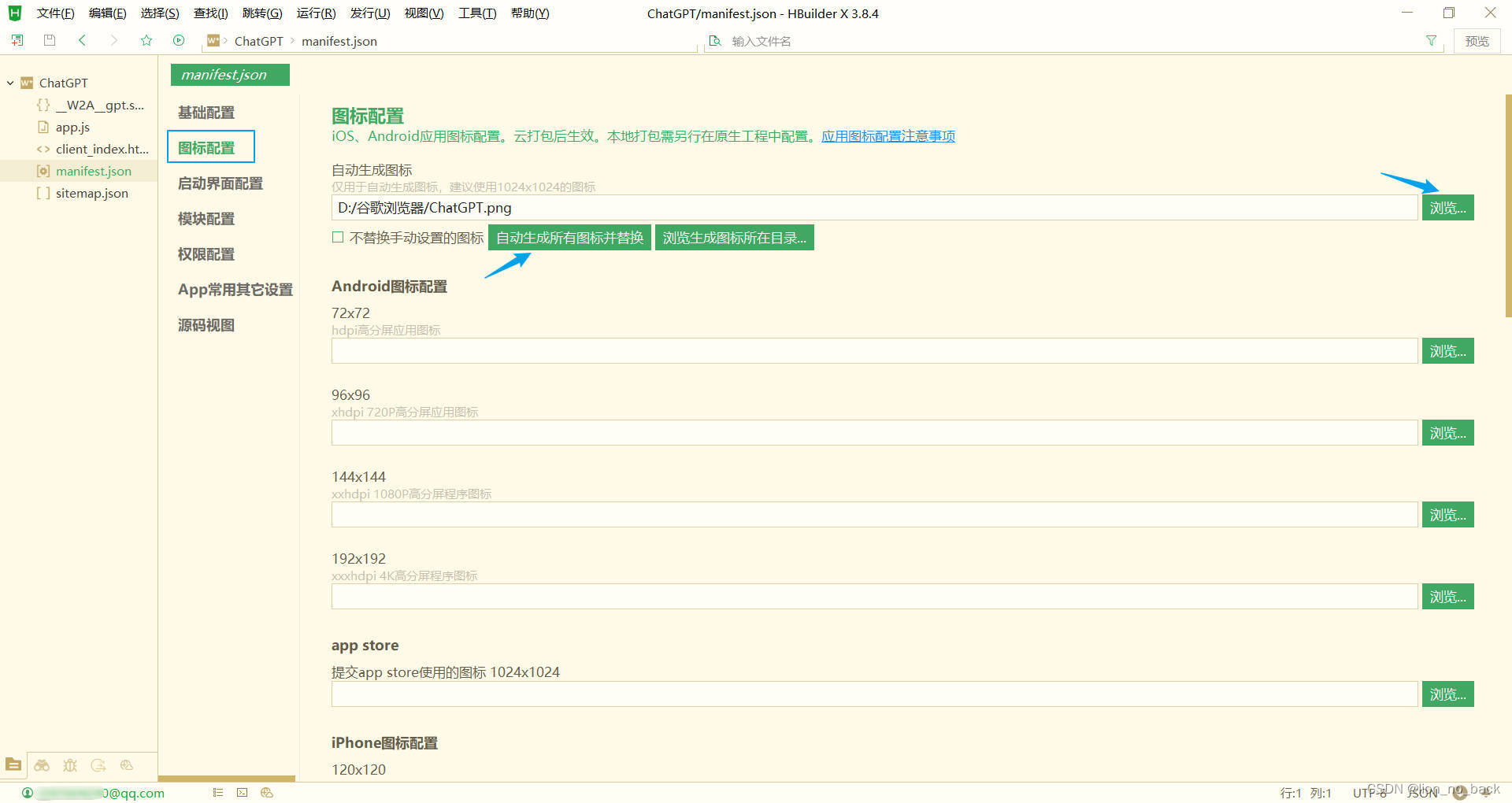The height and width of the screenshot is (803, 1512).
Task: Open the terminal icon in status bar
Action: (242, 793)
